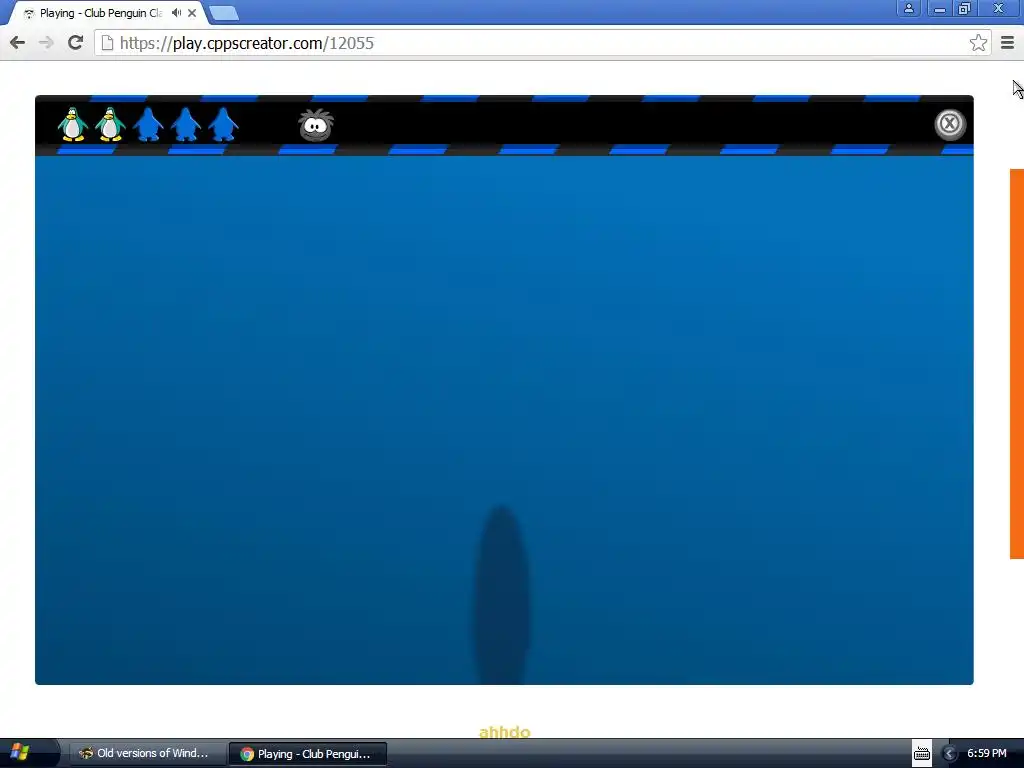Click the last blue penguin silhouette icon
Viewport: 1024px width, 768px height.
point(223,124)
